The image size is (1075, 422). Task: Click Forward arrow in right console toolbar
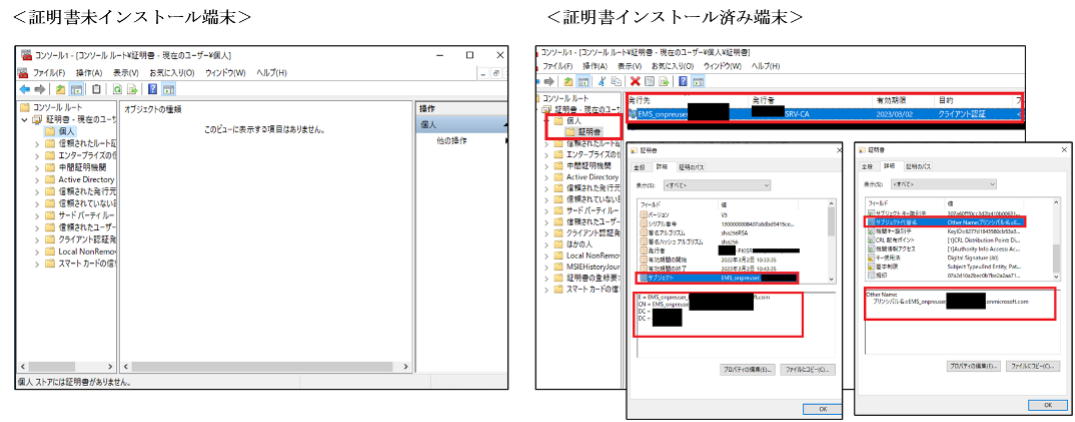549,81
